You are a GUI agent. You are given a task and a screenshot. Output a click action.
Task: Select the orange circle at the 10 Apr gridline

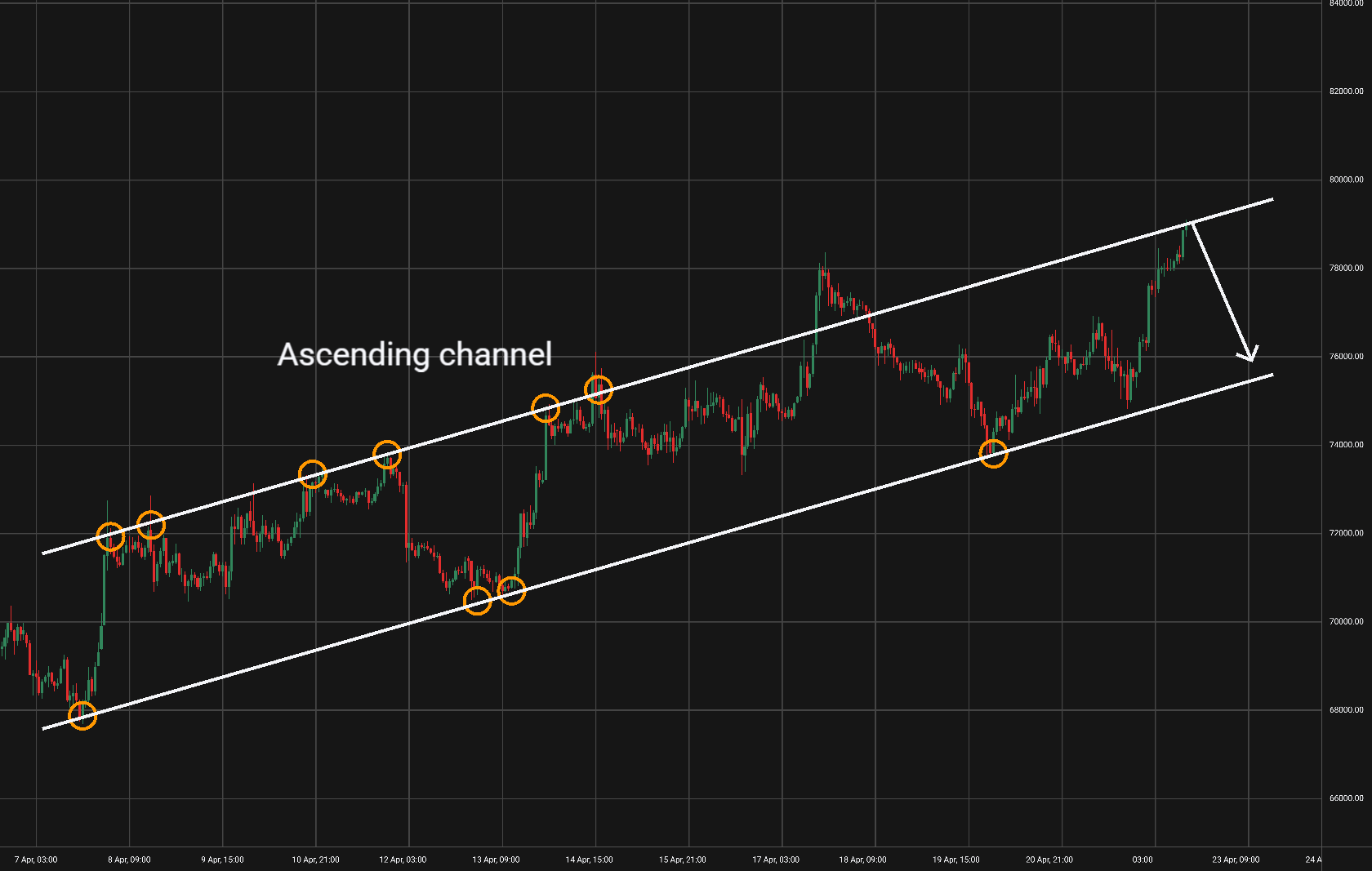point(313,473)
